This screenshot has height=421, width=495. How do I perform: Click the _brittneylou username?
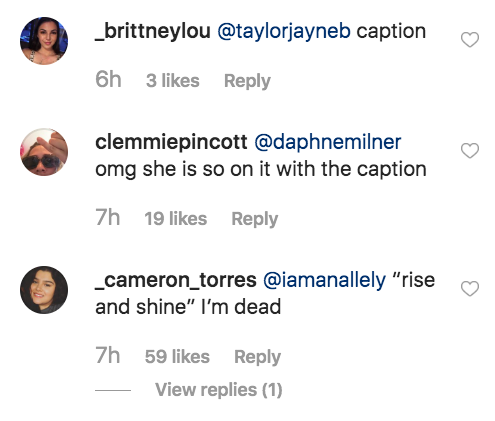[x=153, y=31]
